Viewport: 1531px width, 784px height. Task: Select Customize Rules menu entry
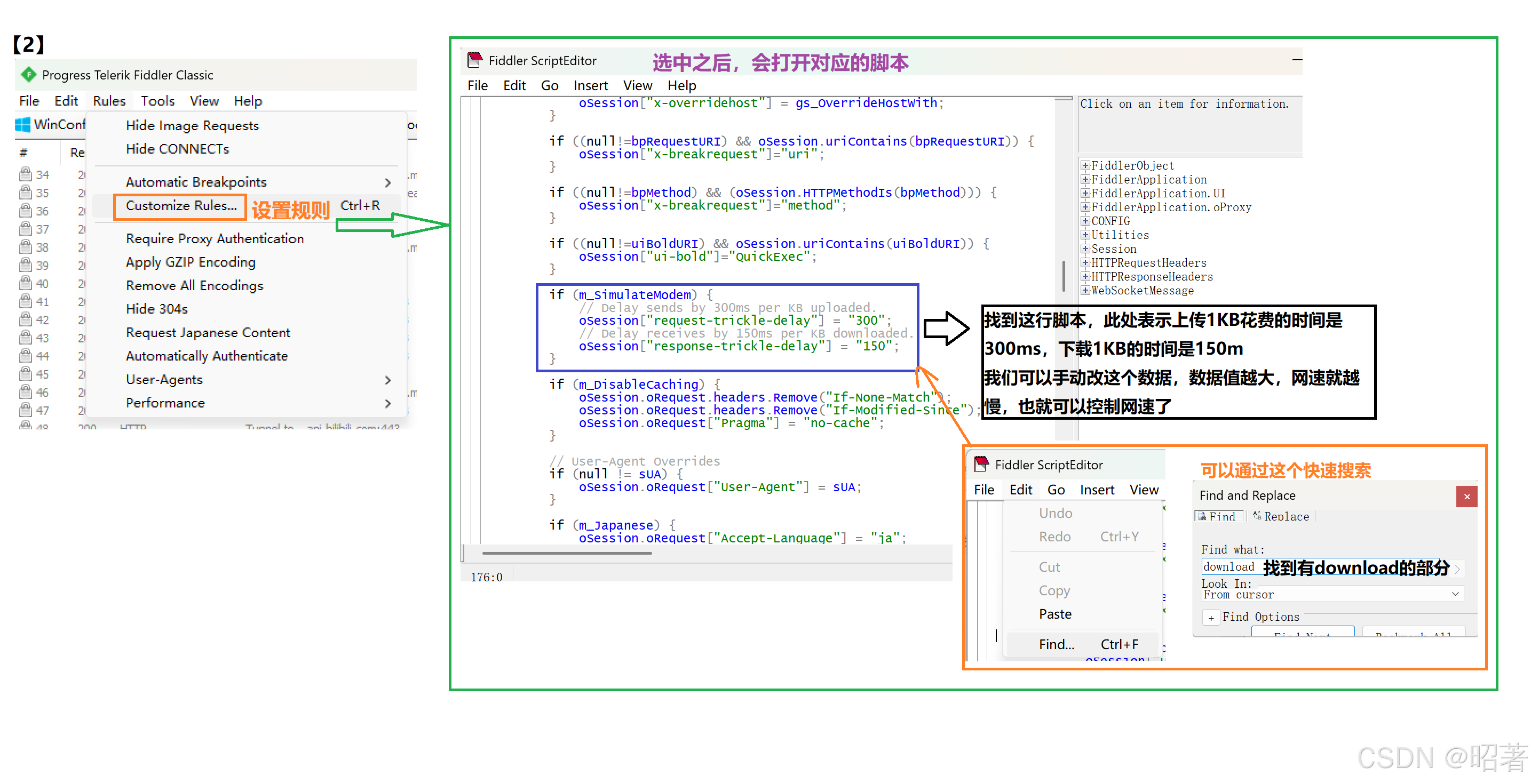point(181,205)
